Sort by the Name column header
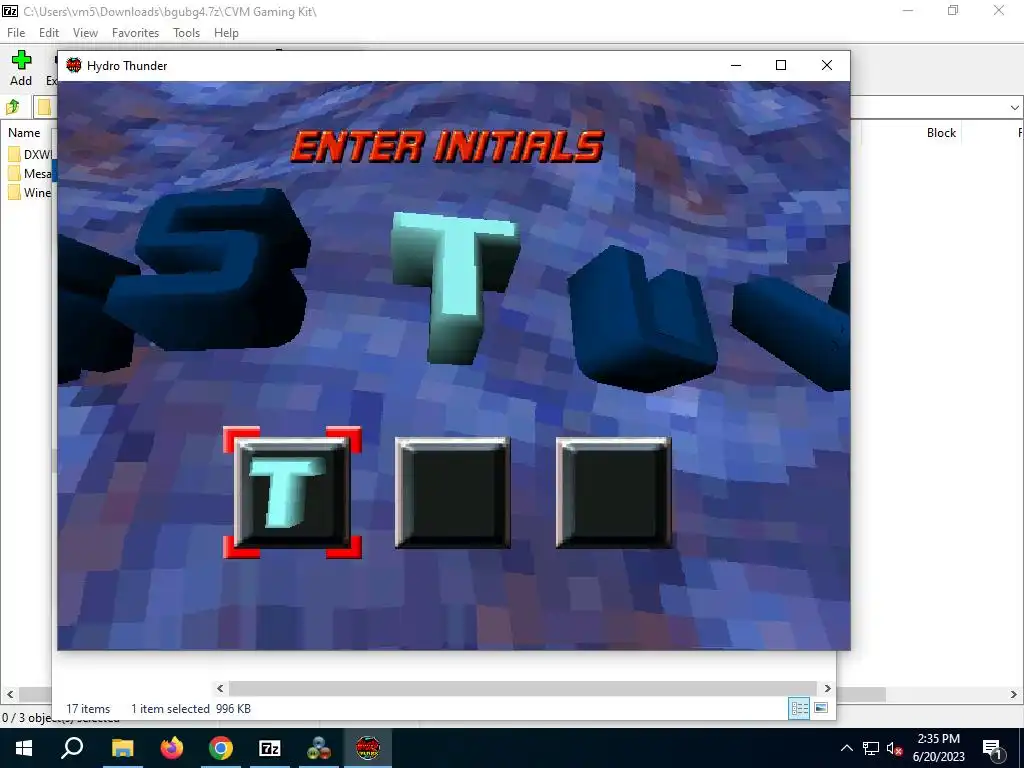The height and width of the screenshot is (768, 1024). 24,133
